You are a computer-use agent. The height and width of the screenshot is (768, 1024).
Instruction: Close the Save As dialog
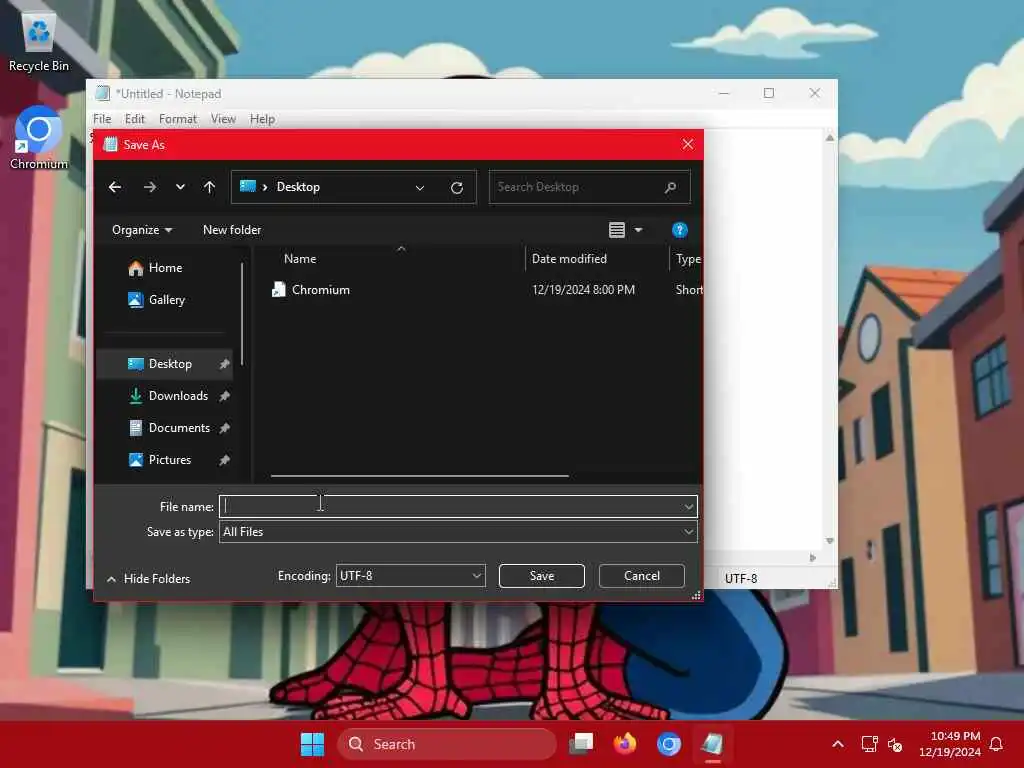[x=687, y=144]
